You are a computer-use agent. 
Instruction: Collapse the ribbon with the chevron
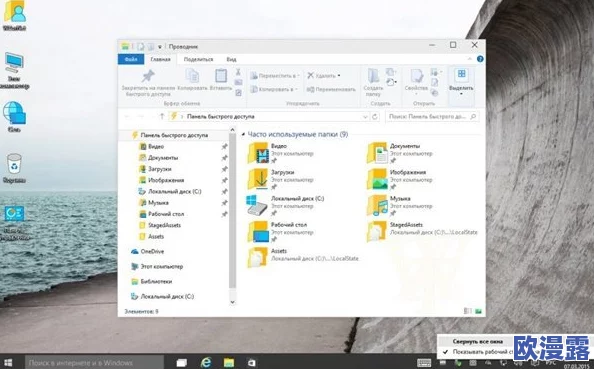(470, 59)
